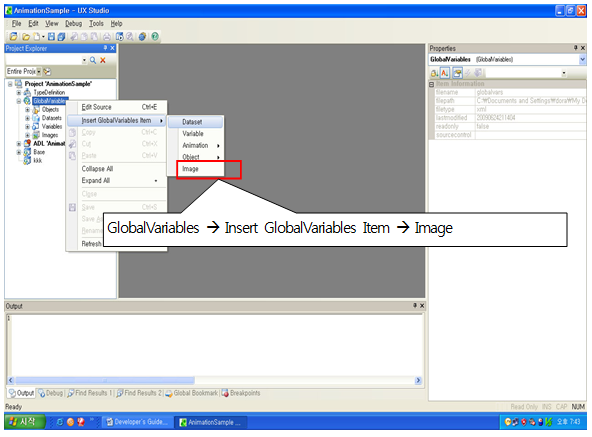Open the New document dropdown arrow

(x=43, y=37)
